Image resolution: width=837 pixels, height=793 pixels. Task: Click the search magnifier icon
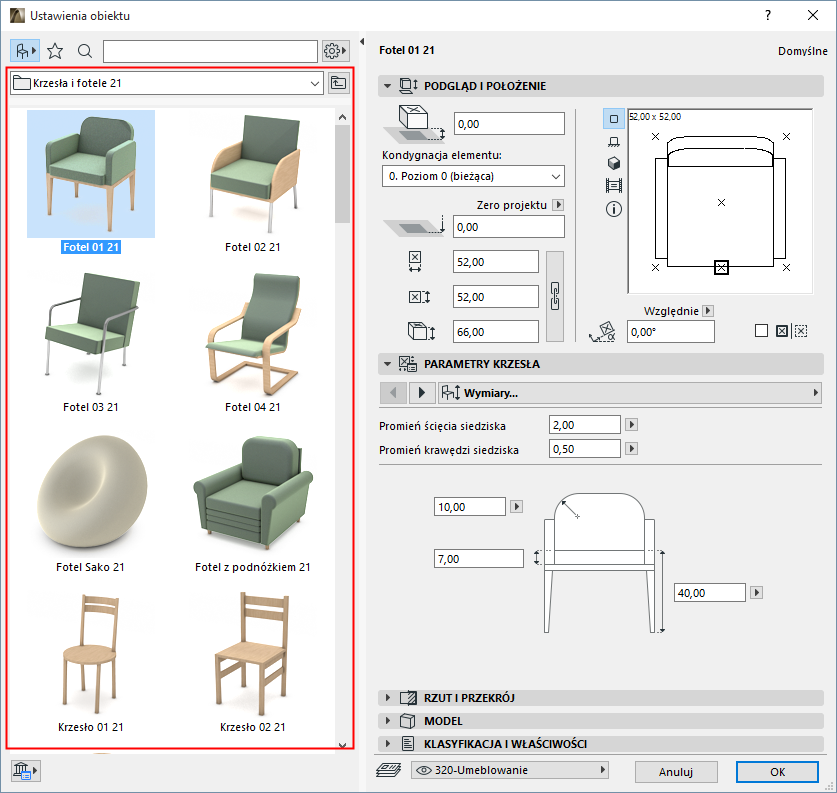[85, 51]
